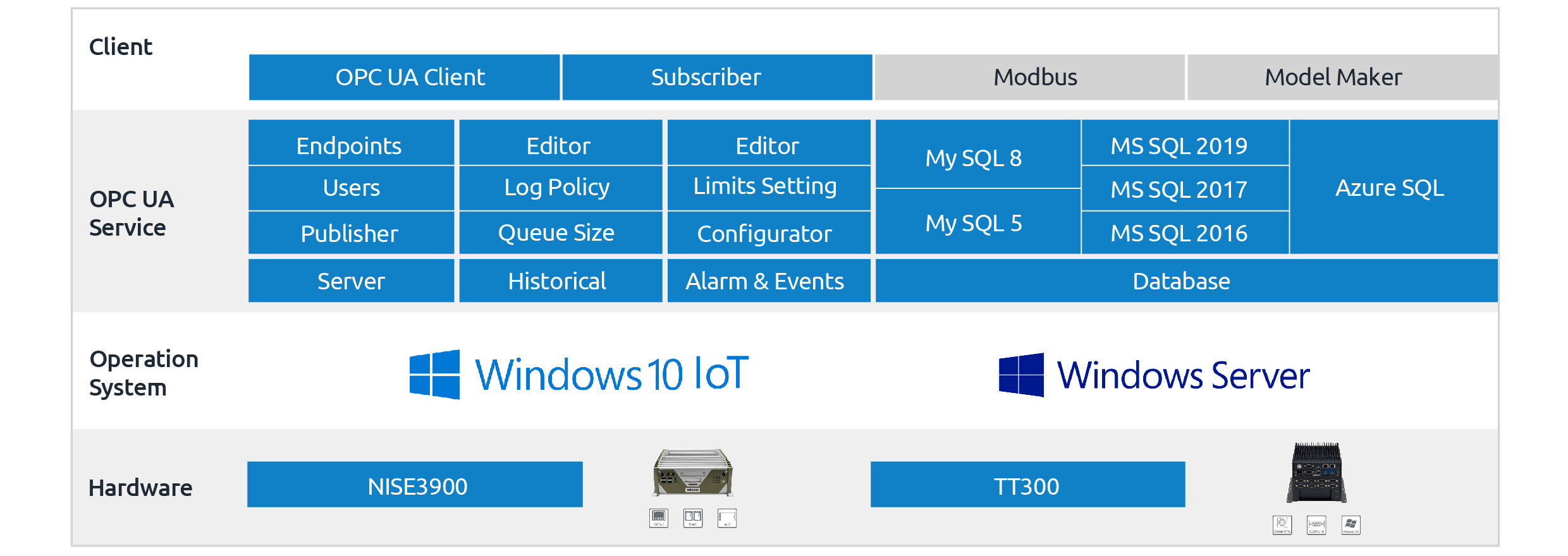Select the gray Modbus block
The height and width of the screenshot is (556, 1568).
coord(1030,77)
